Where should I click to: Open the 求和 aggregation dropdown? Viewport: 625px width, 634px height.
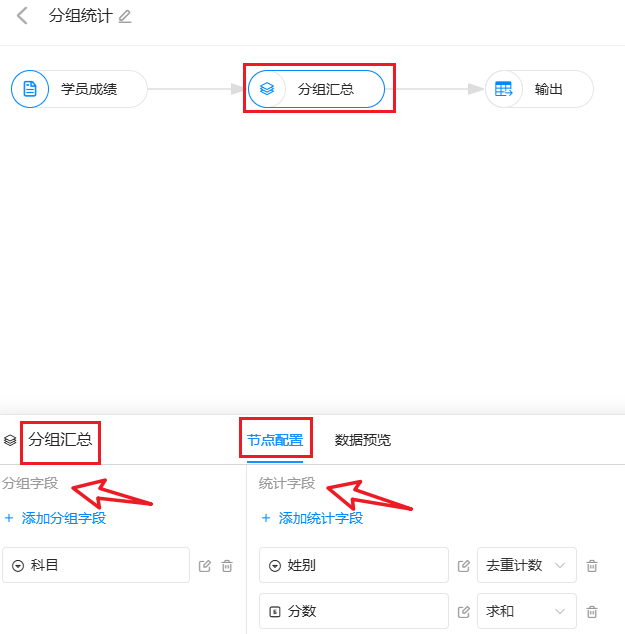(x=526, y=612)
